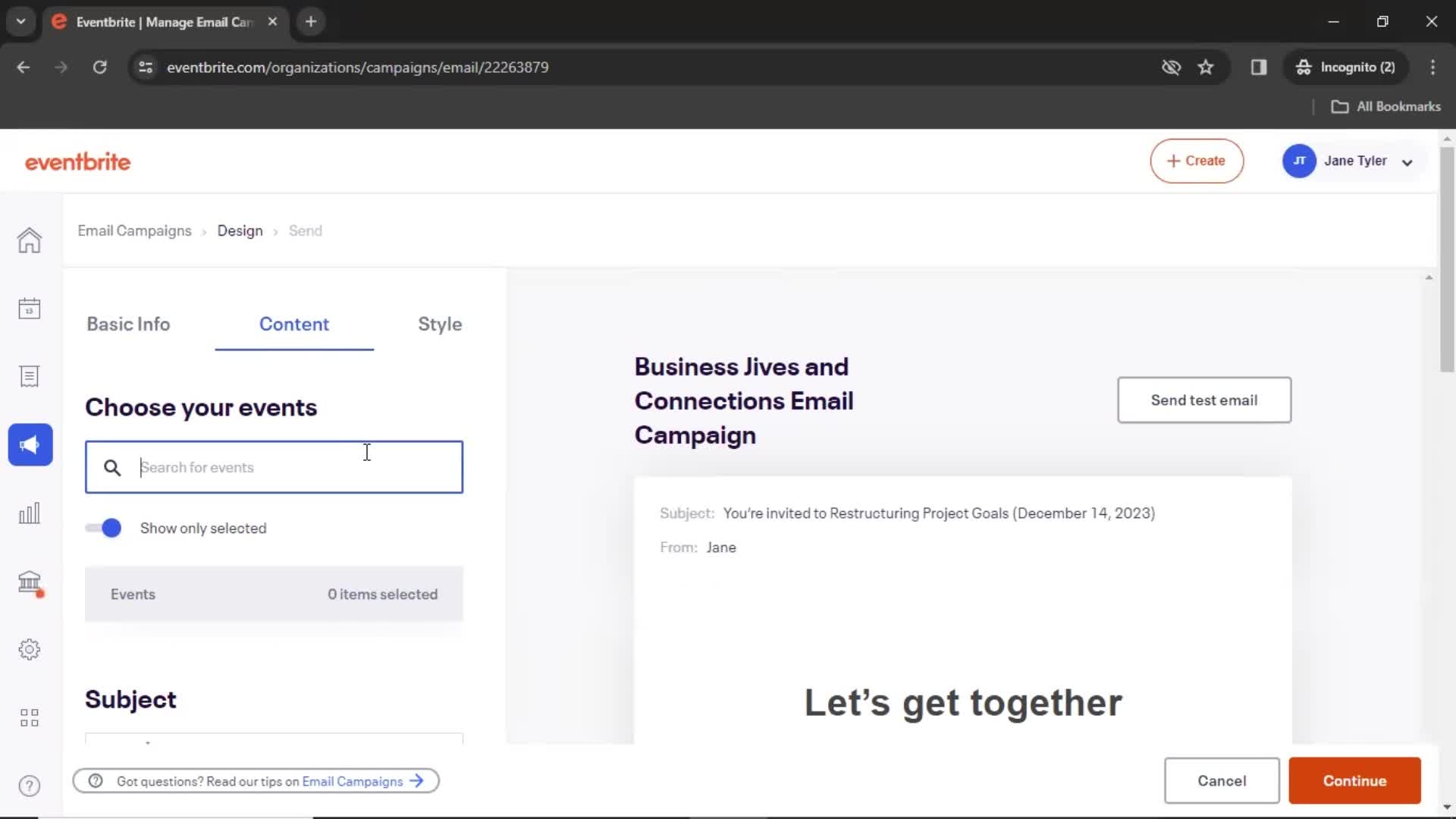Image resolution: width=1456 pixels, height=819 pixels.
Task: Close the Eventbrite browser tab
Action: point(272,21)
